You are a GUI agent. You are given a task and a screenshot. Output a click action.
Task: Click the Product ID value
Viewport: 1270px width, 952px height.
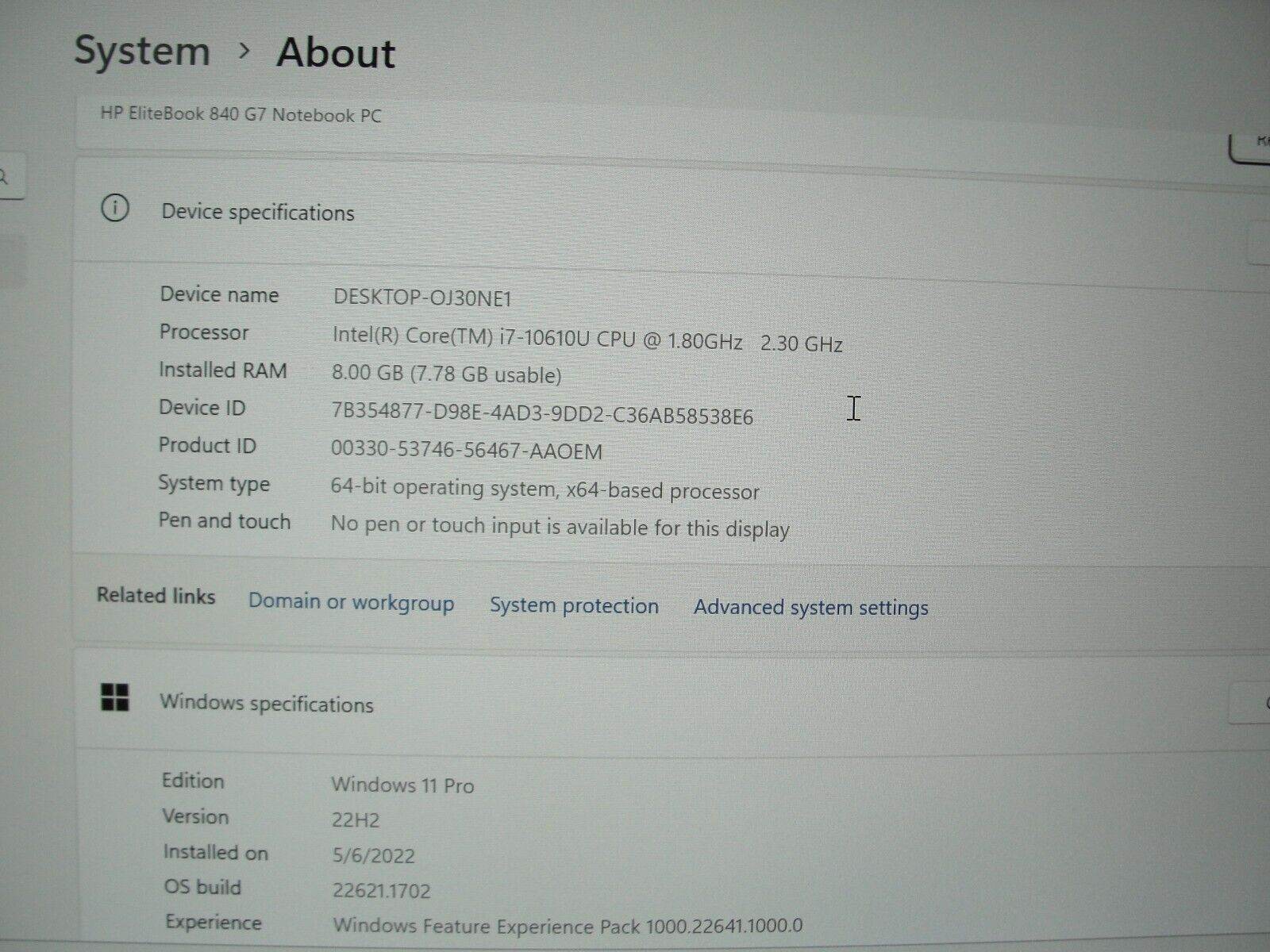pos(466,451)
